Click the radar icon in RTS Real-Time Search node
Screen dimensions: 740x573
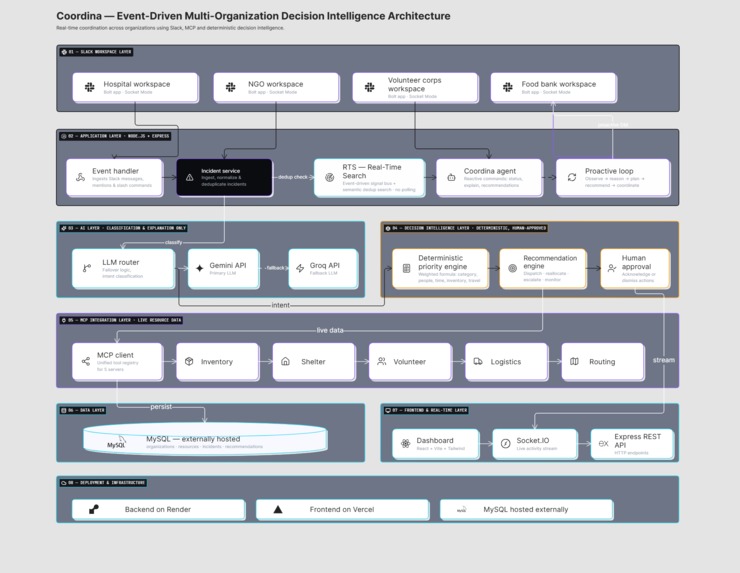point(329,177)
